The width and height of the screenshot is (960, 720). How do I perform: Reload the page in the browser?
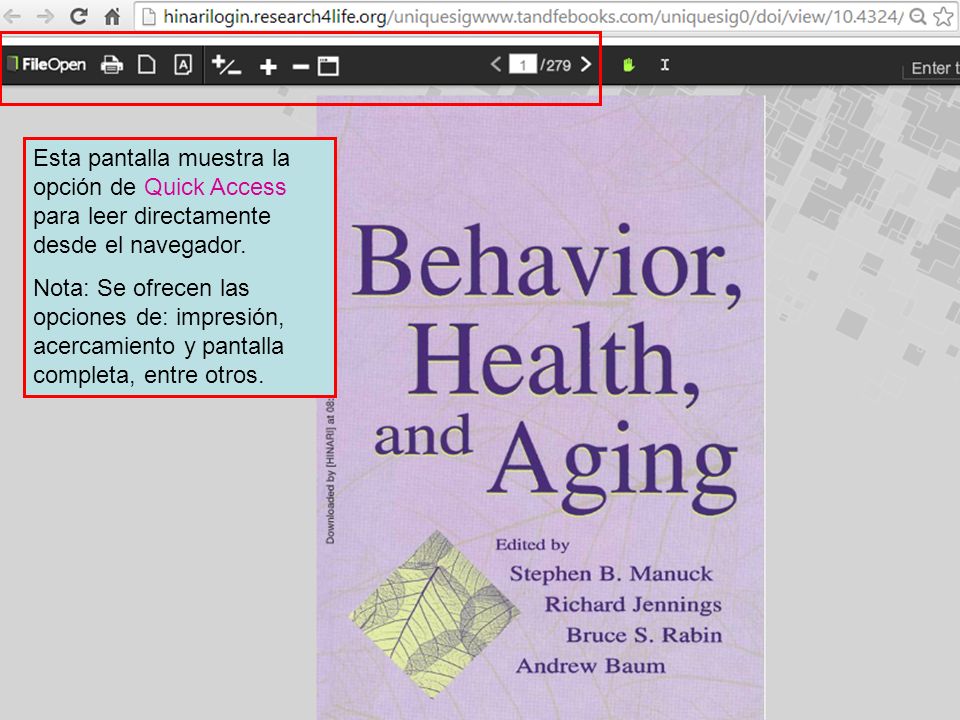coord(78,16)
